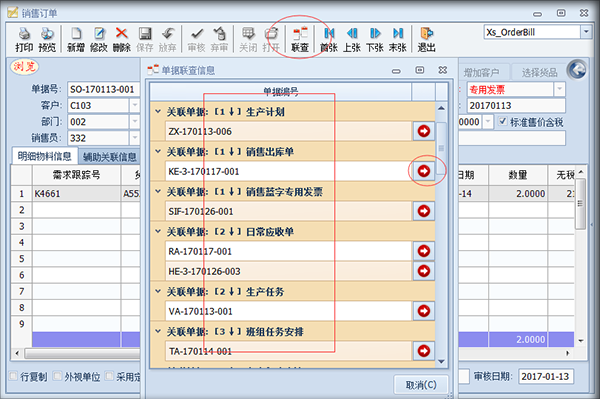Collapse the 销售蓝字专用发票 linked group
The width and height of the screenshot is (600, 399).
pos(158,191)
